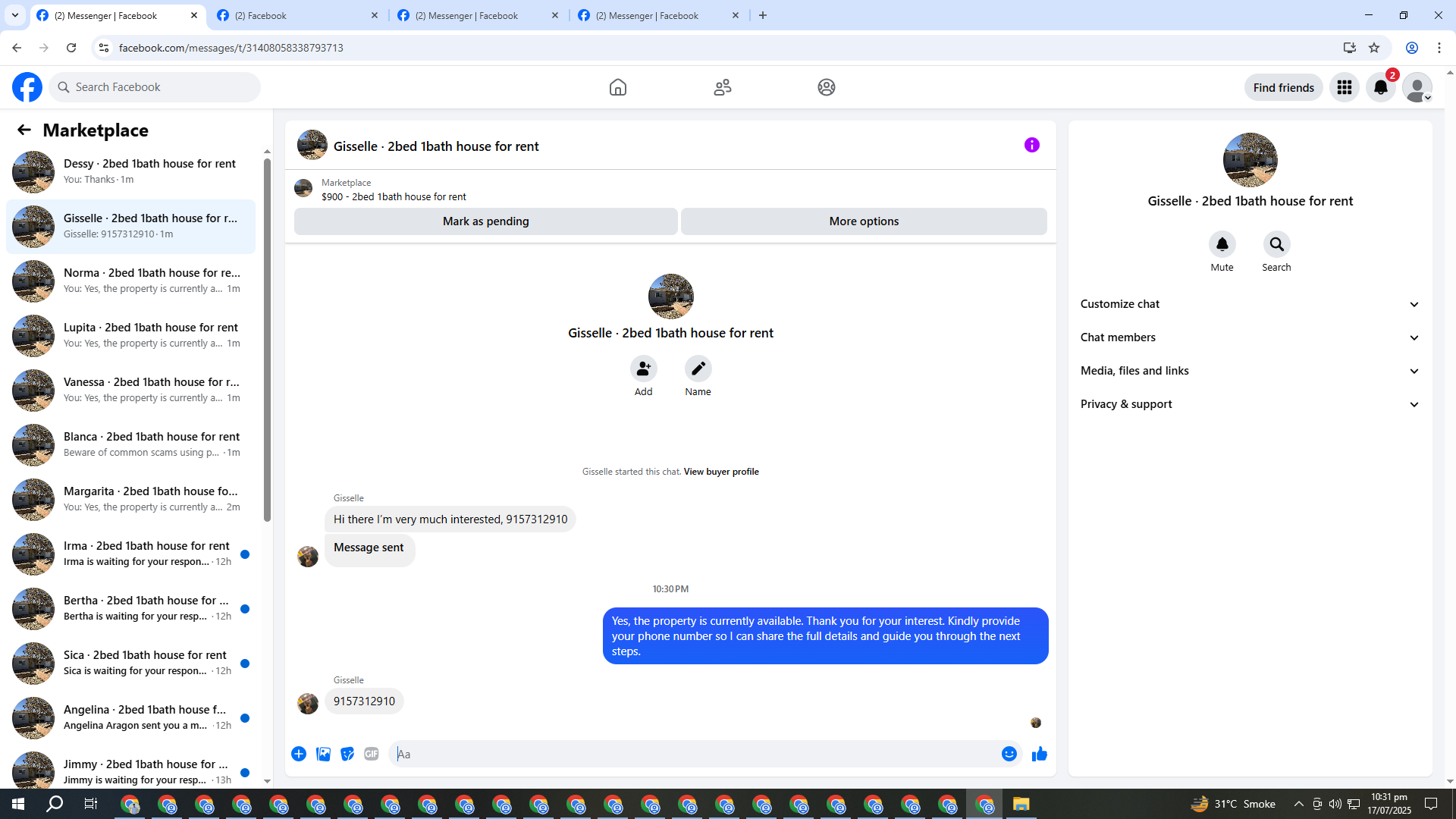Click the weather widget showing 31°C Smoke

(x=1234, y=804)
